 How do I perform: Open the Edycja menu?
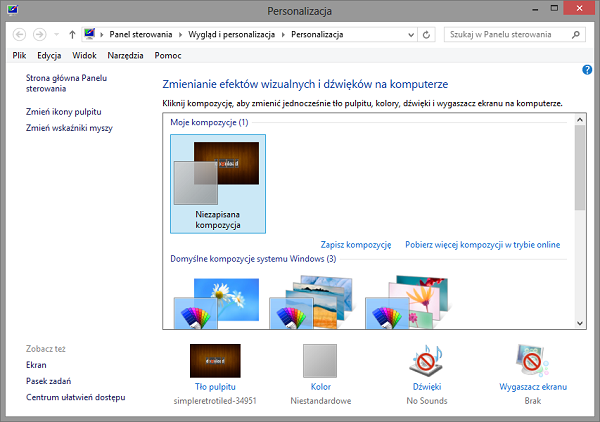49,55
